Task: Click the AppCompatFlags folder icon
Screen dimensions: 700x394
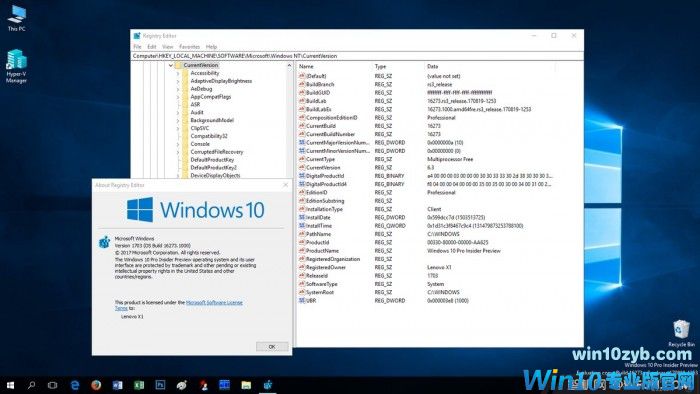Action: [185, 96]
